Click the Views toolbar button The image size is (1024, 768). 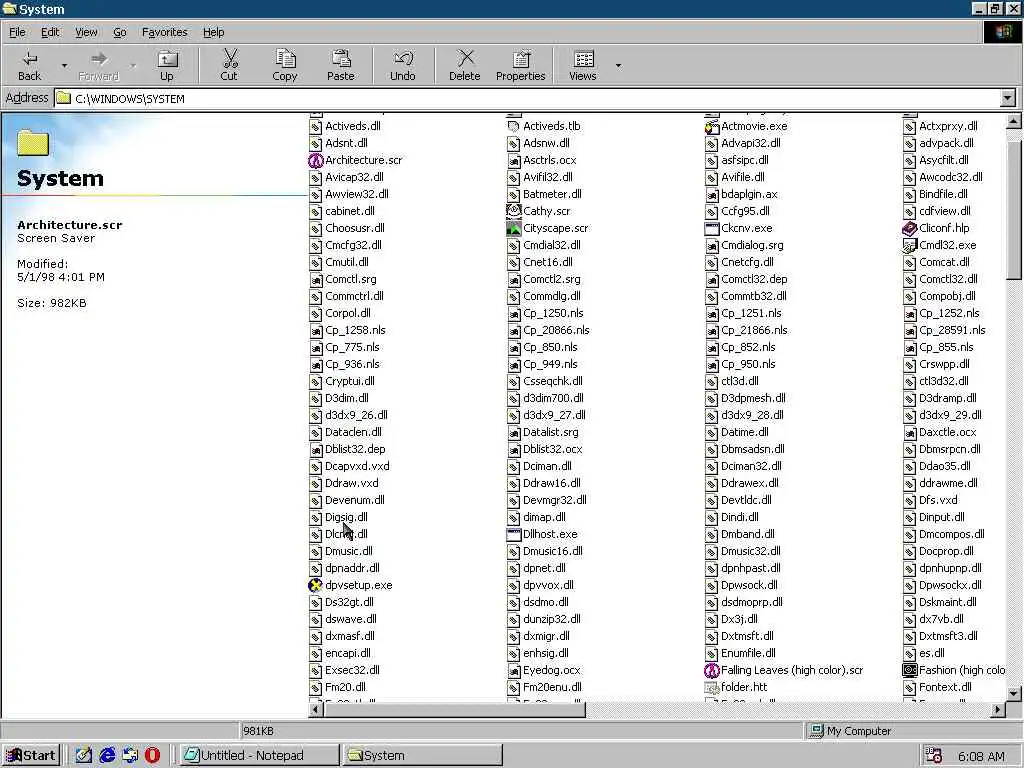583,65
